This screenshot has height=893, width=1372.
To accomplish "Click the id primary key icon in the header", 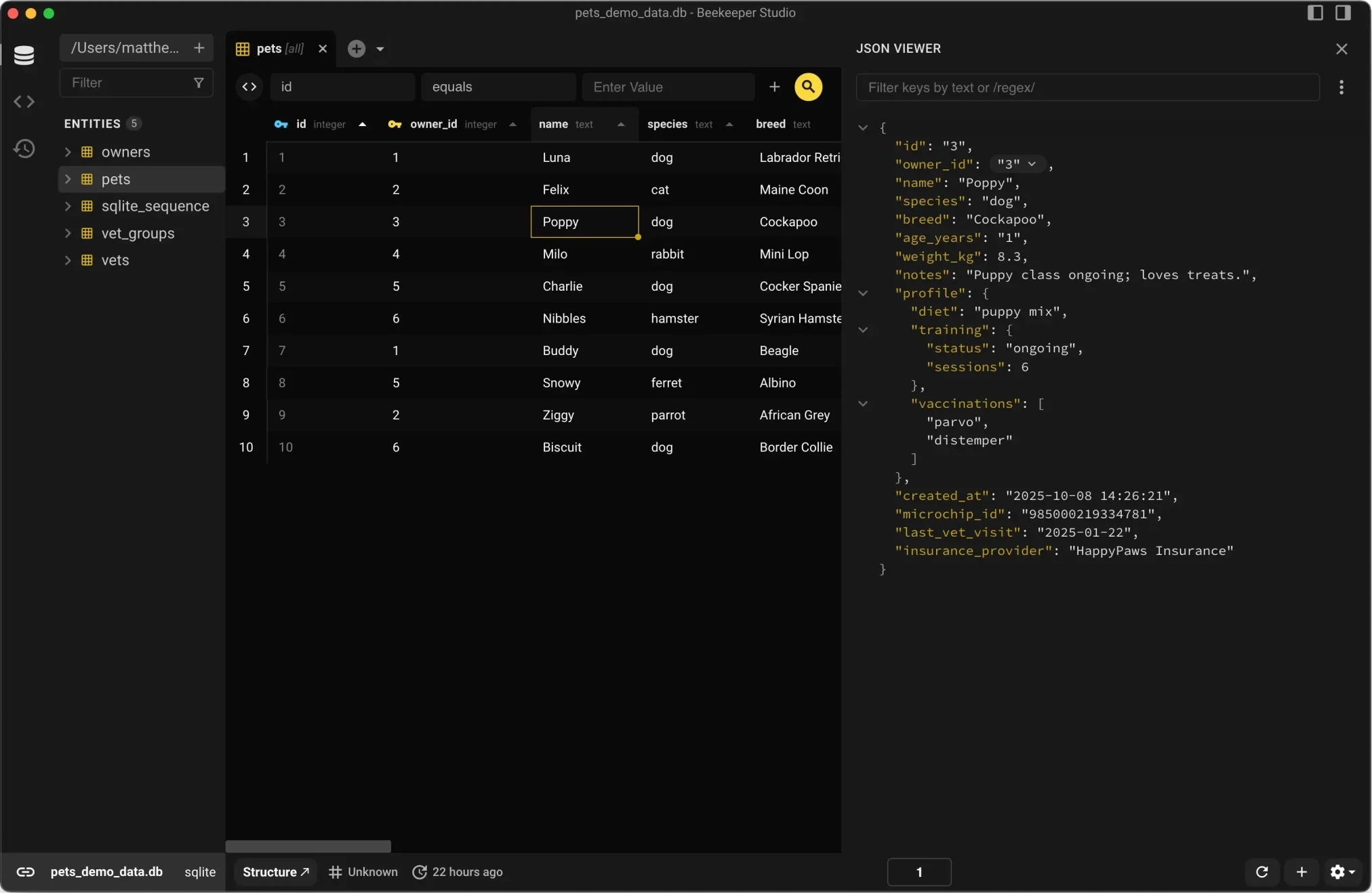I will 281,125.
